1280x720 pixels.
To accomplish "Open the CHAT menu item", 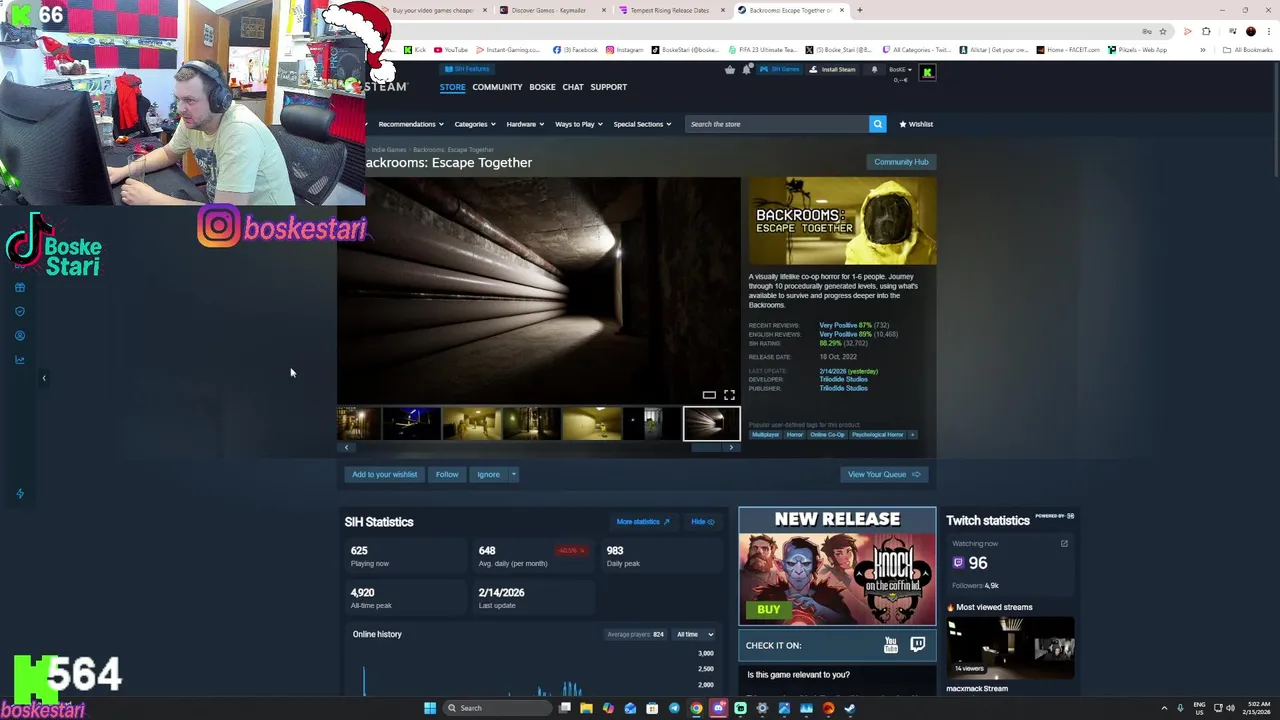I will pyautogui.click(x=573, y=87).
